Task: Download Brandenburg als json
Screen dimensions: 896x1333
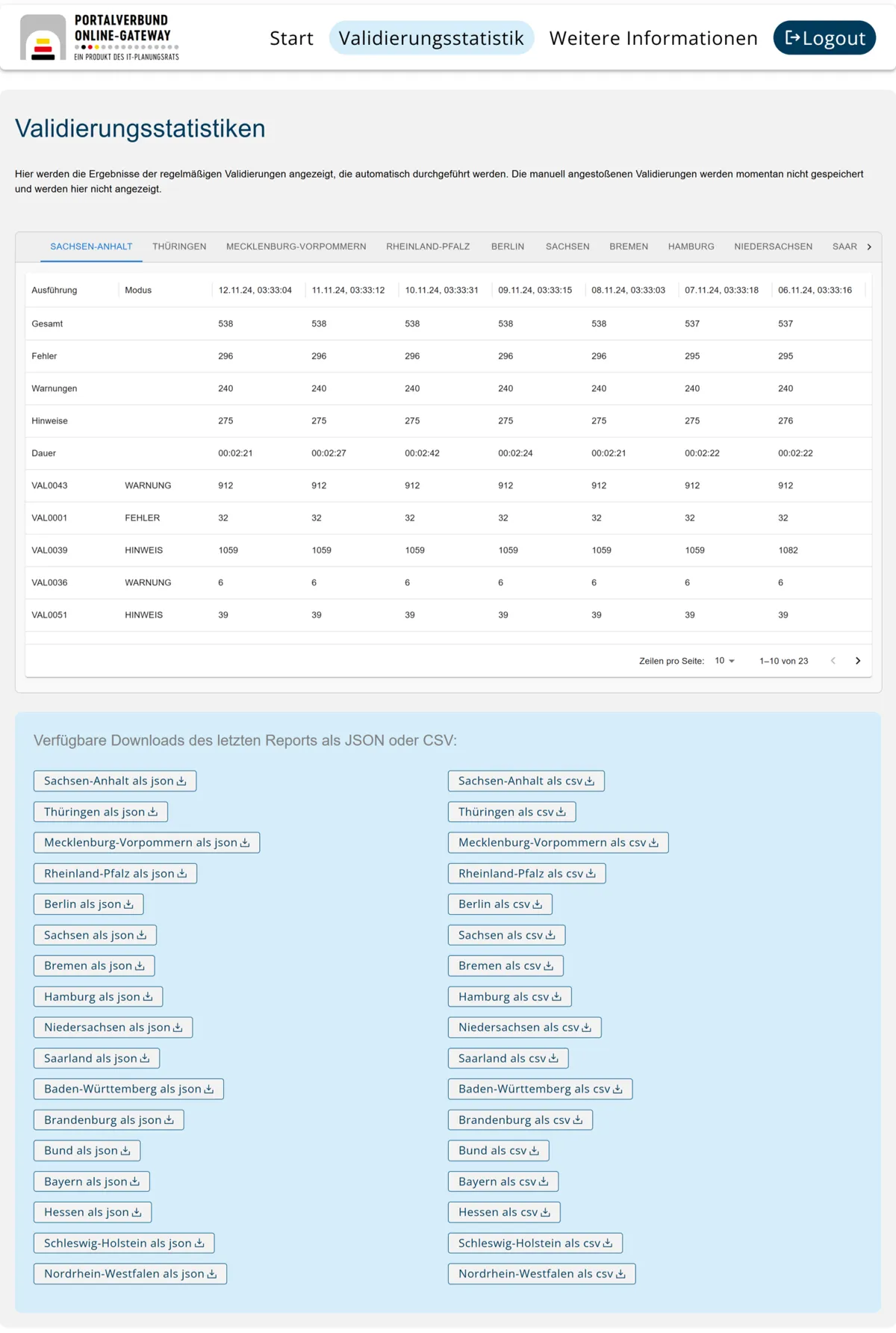Action: (108, 1120)
